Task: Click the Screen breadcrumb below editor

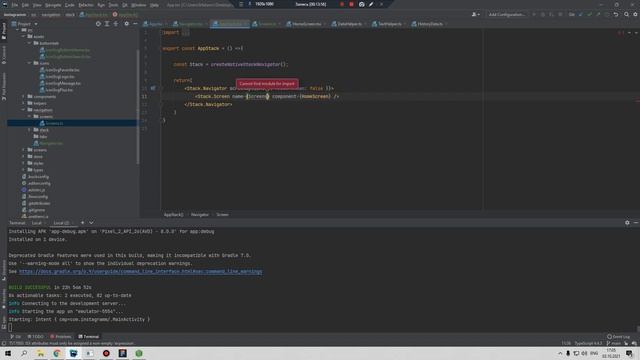Action: click(222, 215)
